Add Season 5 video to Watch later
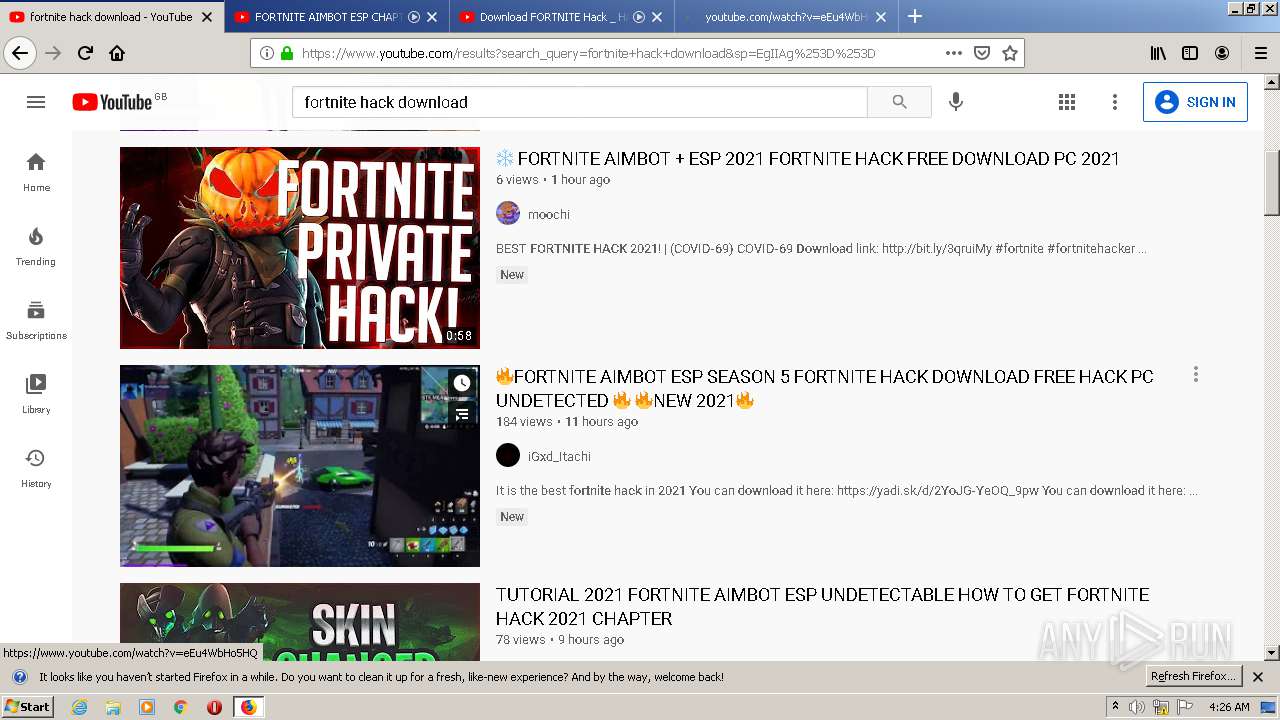1280x720 pixels. pyautogui.click(x=461, y=383)
